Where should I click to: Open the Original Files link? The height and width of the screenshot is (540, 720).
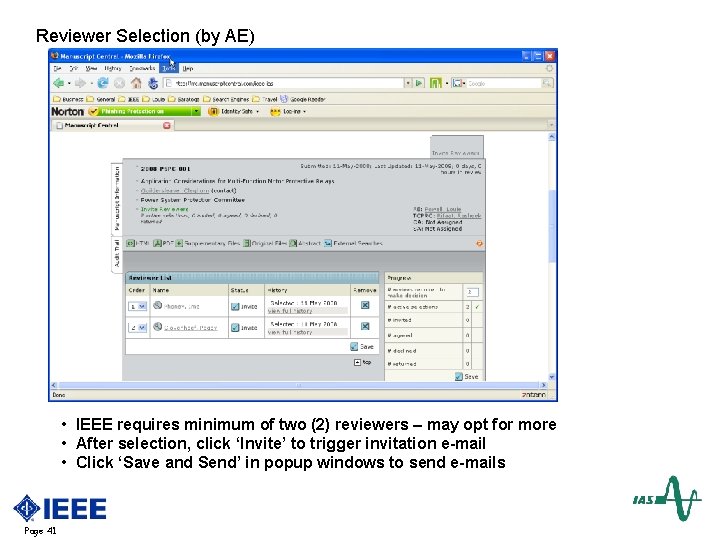[x=265, y=243]
